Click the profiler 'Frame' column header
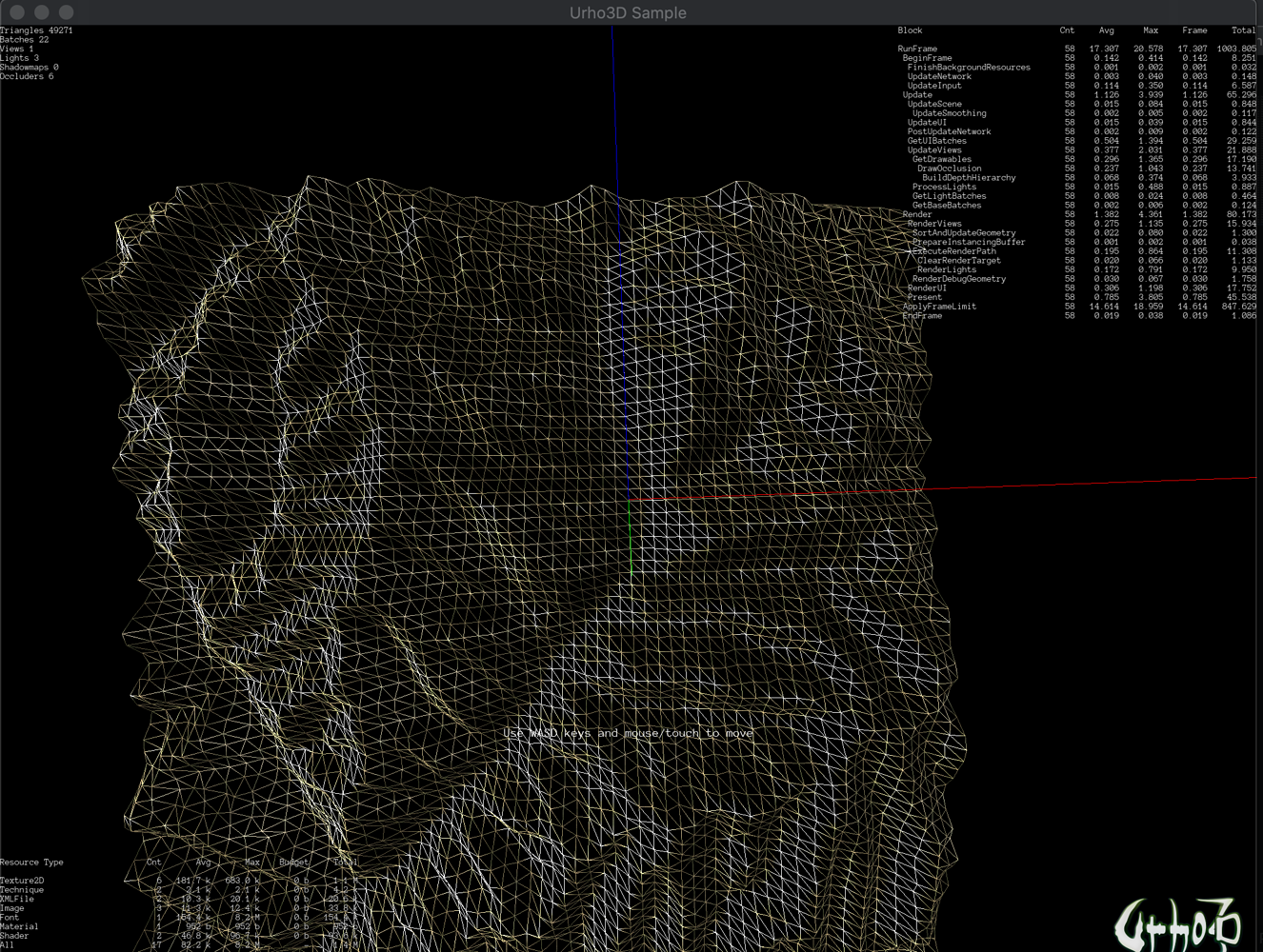 pyautogui.click(x=1194, y=30)
